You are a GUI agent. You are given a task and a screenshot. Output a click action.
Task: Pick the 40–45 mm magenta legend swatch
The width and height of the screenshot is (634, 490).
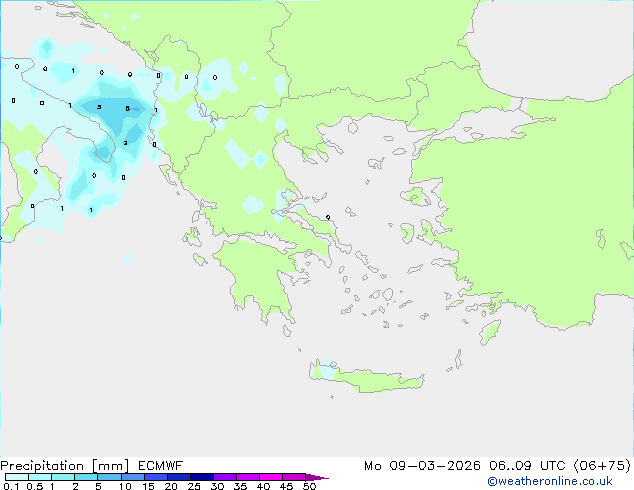click(271, 477)
